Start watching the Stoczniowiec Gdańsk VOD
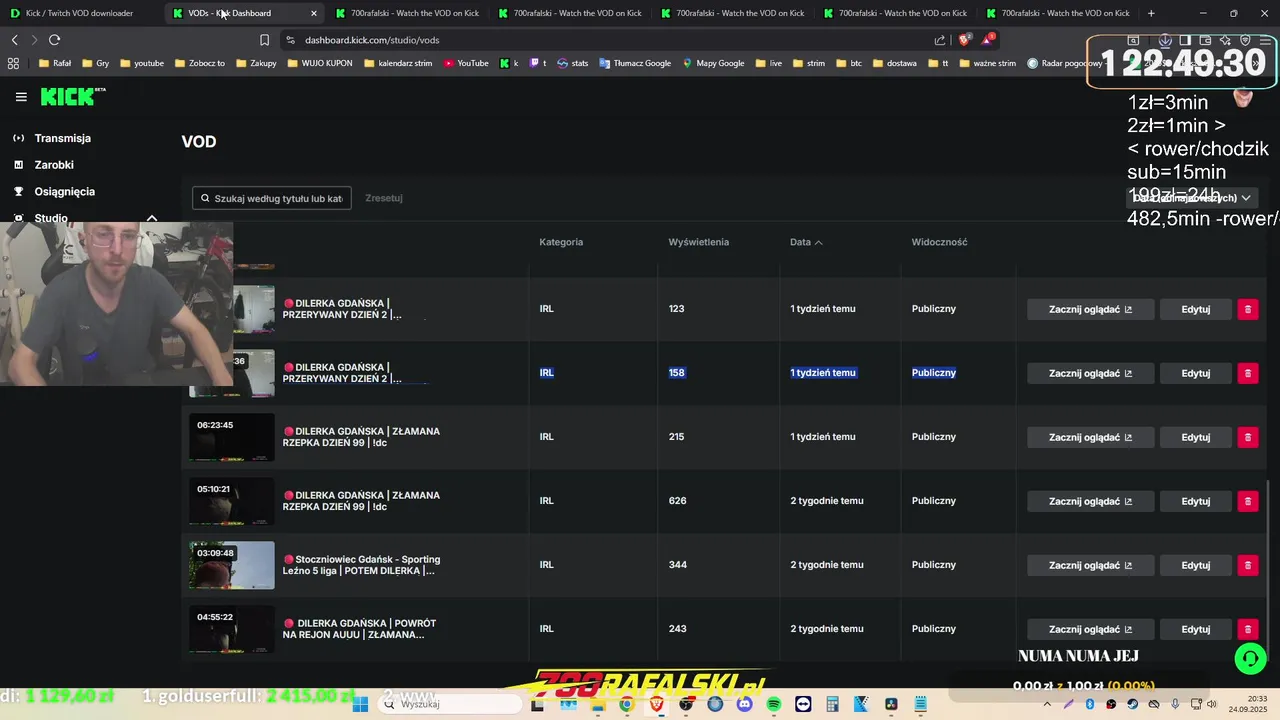 pyautogui.click(x=1090, y=565)
